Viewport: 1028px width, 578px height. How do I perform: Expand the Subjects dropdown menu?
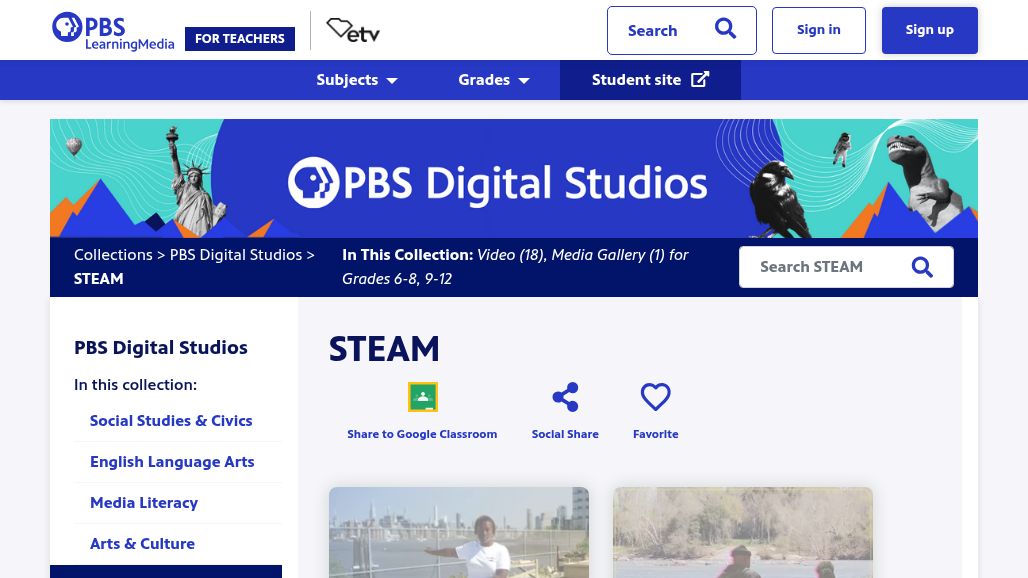(x=357, y=80)
